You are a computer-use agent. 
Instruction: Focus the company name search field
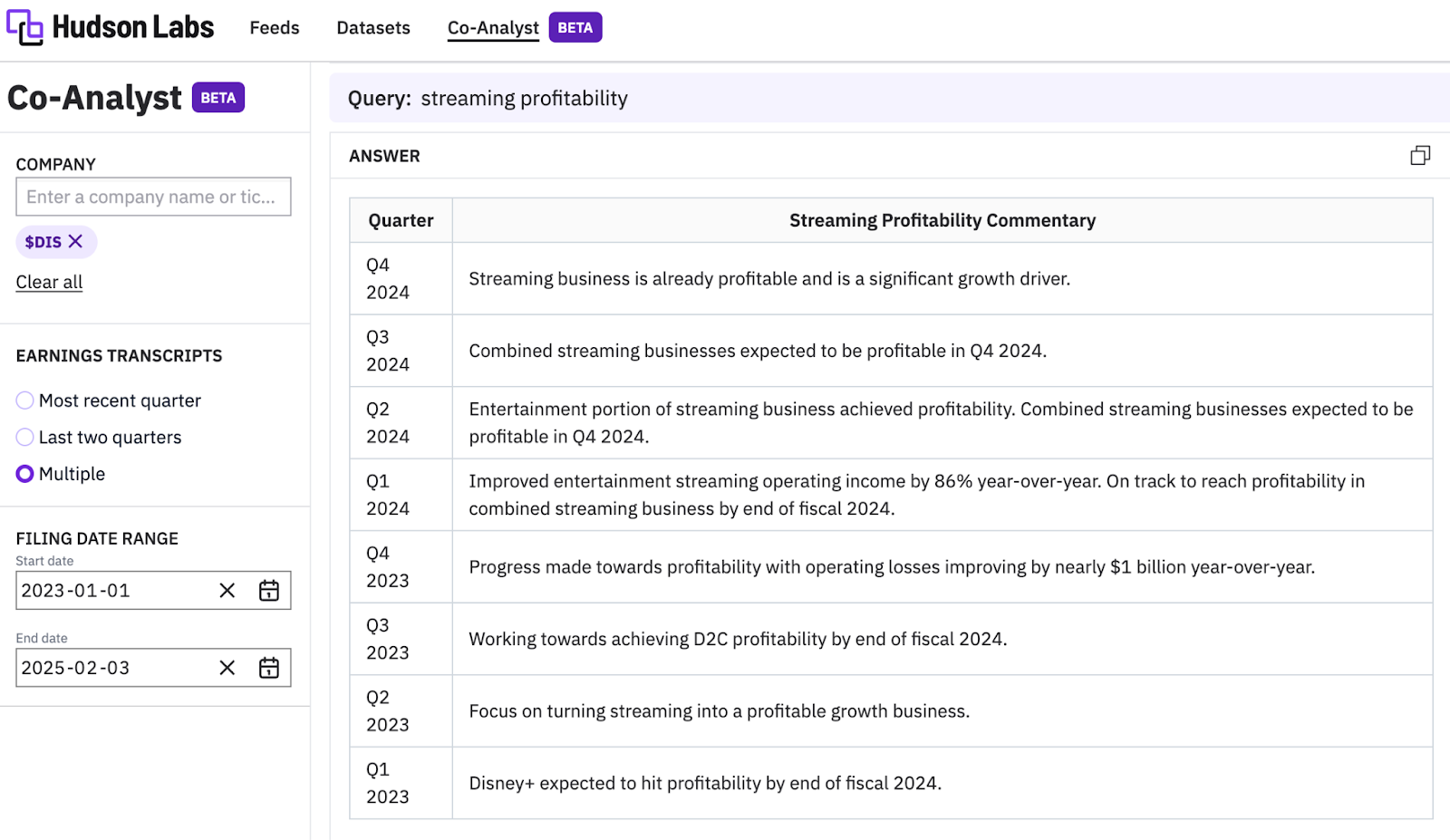[152, 197]
